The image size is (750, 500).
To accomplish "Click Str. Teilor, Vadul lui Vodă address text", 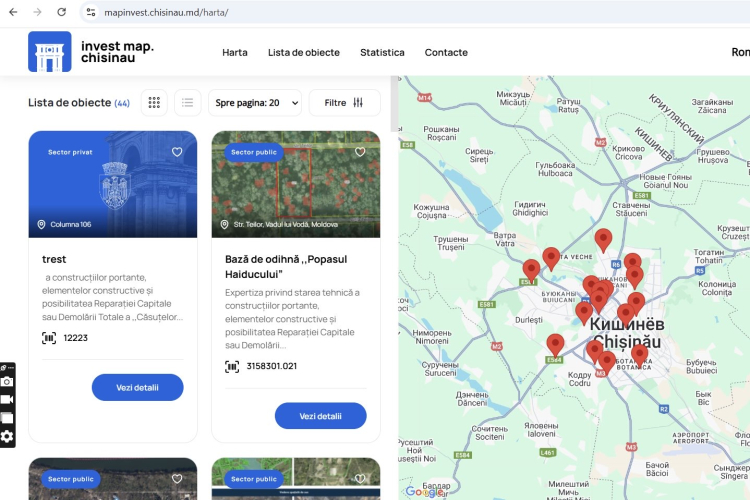I will pos(286,224).
